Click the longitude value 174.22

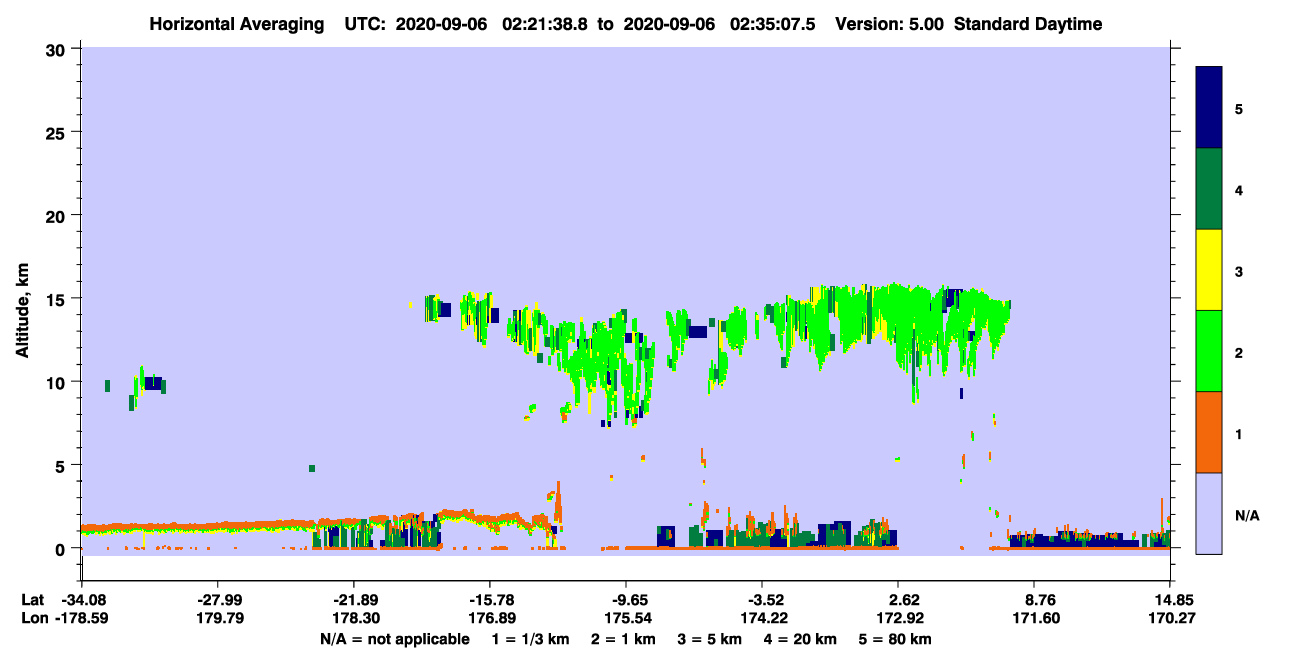click(762, 618)
